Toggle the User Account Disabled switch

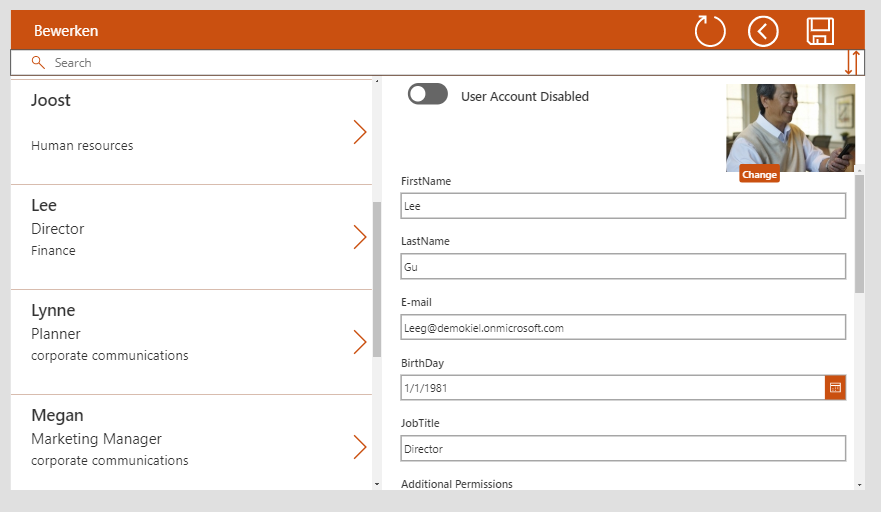(428, 95)
